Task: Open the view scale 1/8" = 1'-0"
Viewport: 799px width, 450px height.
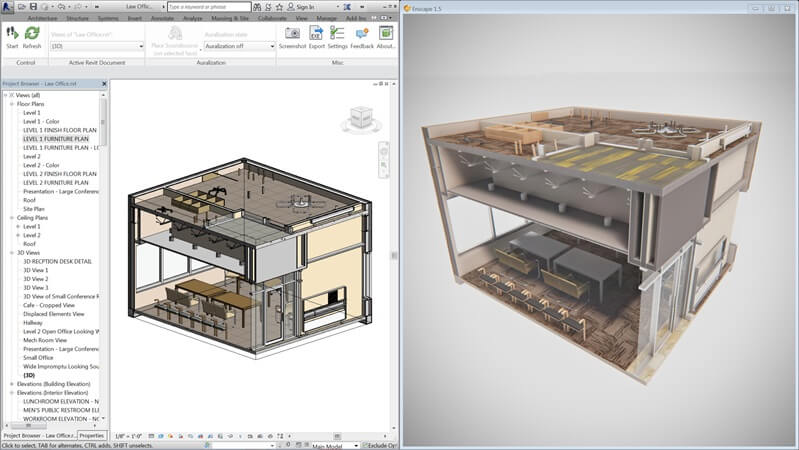Action: (128, 436)
